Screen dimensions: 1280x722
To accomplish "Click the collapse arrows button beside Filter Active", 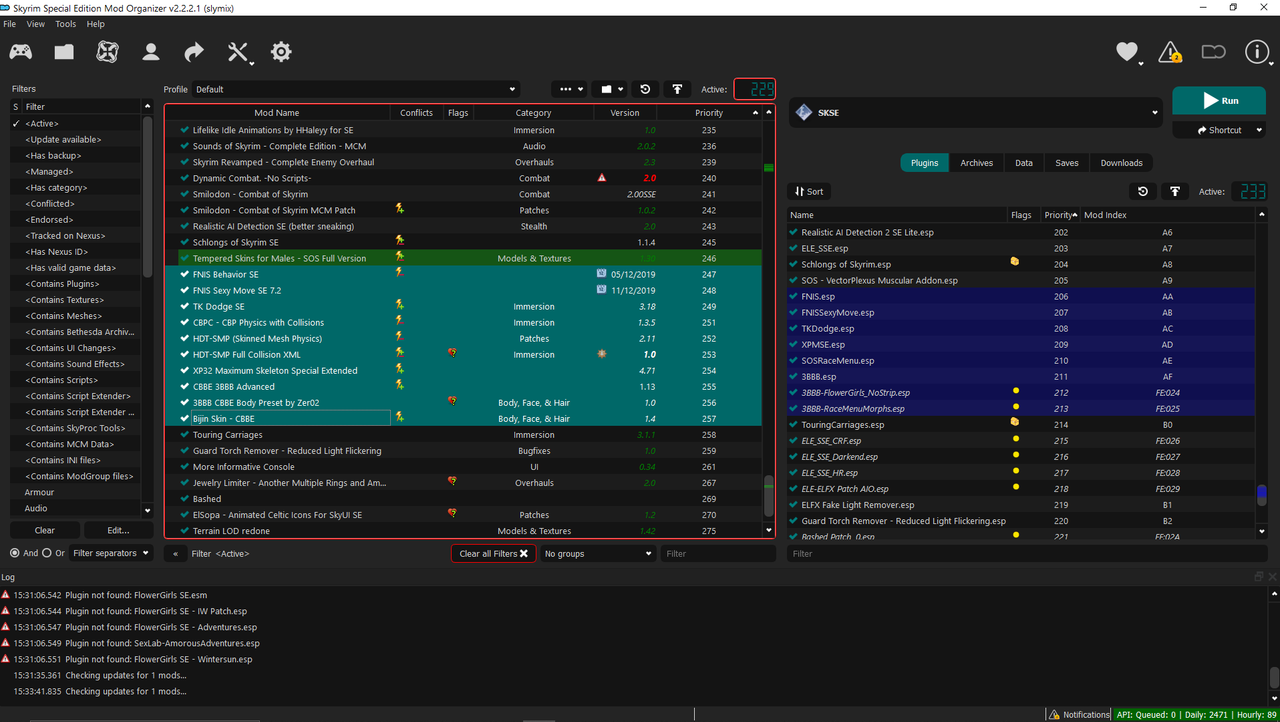I will (175, 553).
